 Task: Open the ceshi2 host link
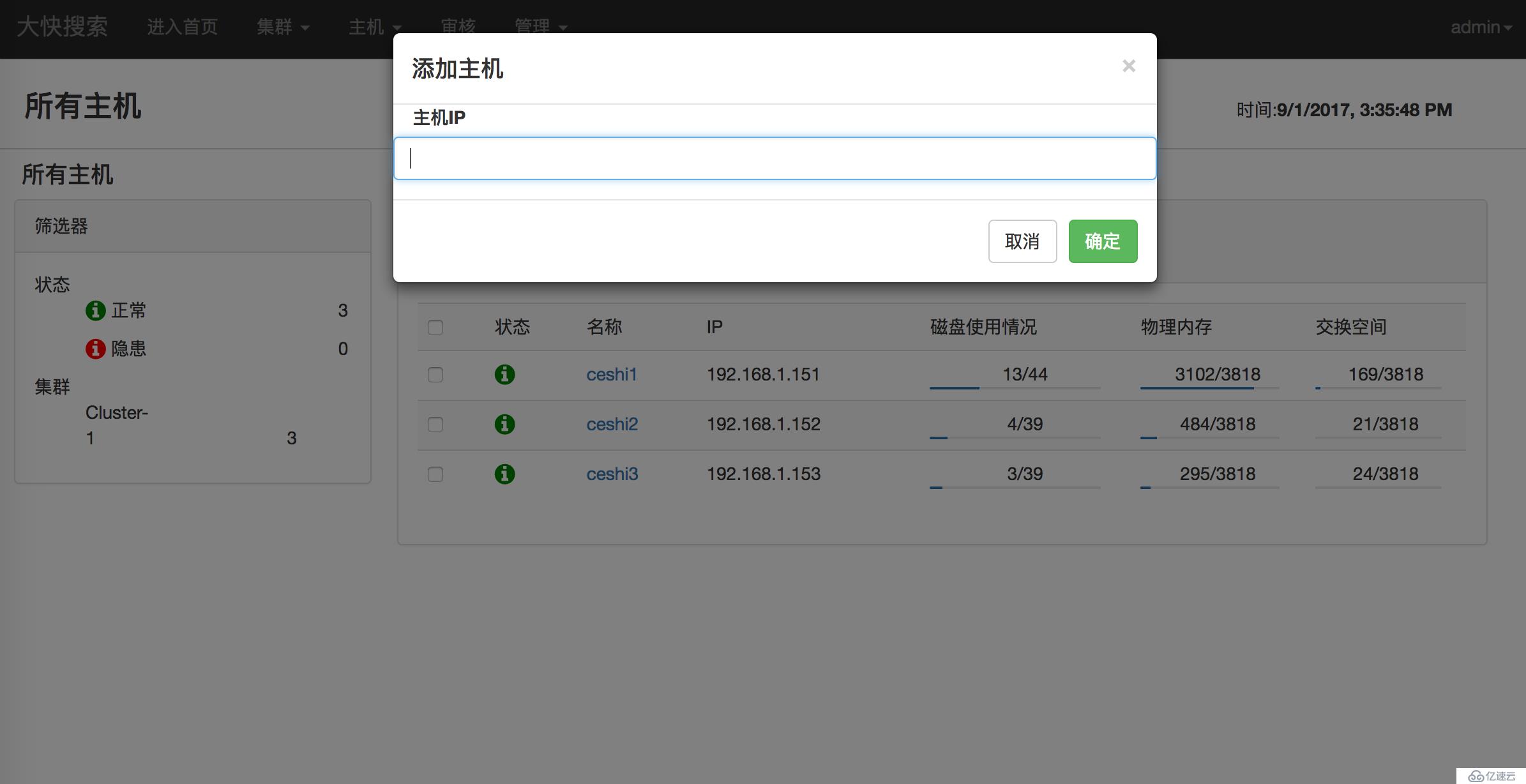(612, 424)
